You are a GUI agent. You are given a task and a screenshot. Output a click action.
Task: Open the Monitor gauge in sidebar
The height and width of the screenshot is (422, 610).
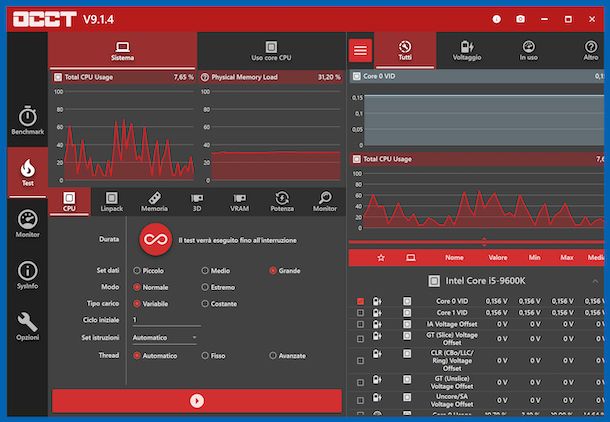point(28,223)
